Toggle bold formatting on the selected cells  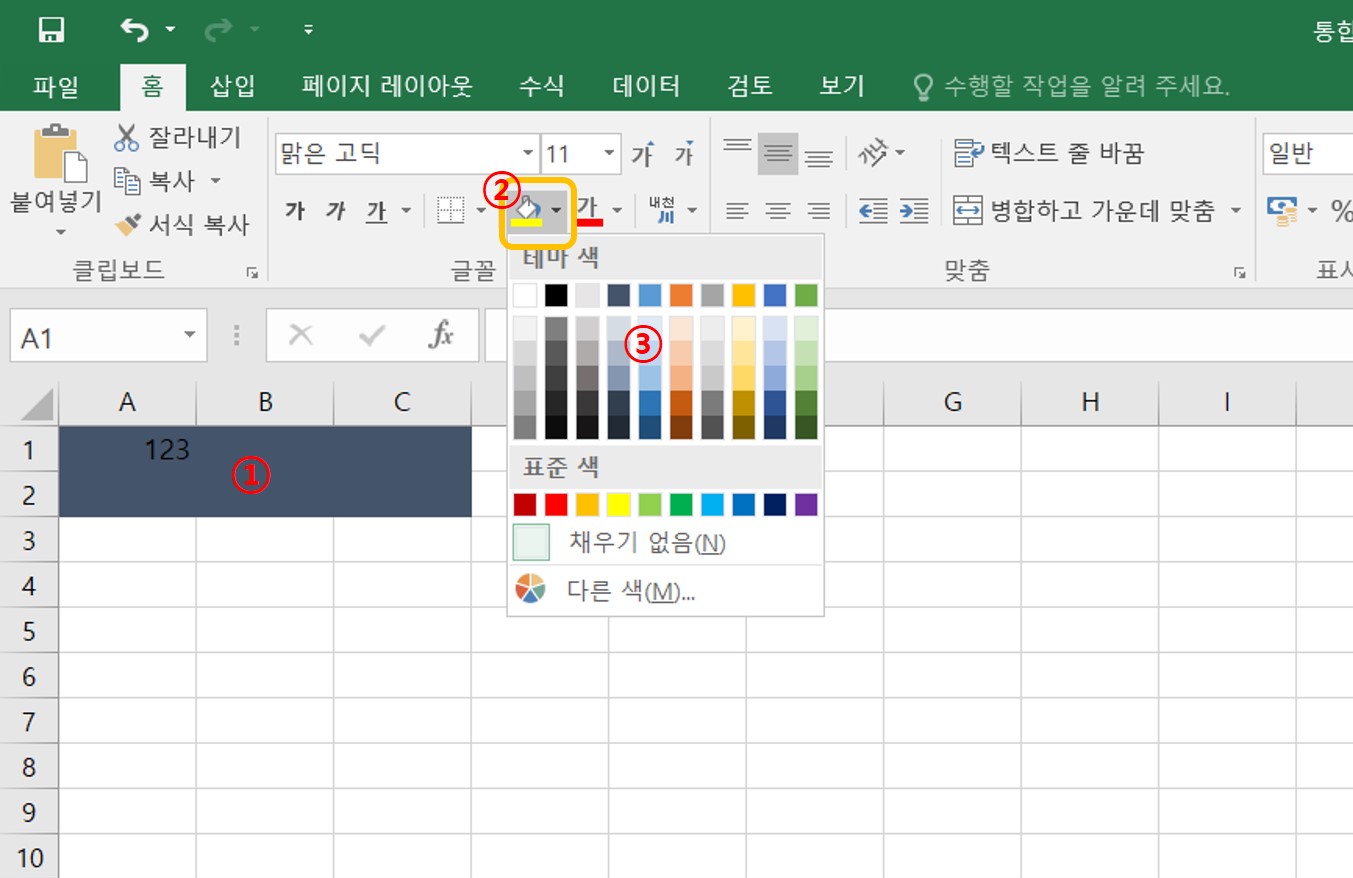point(293,210)
